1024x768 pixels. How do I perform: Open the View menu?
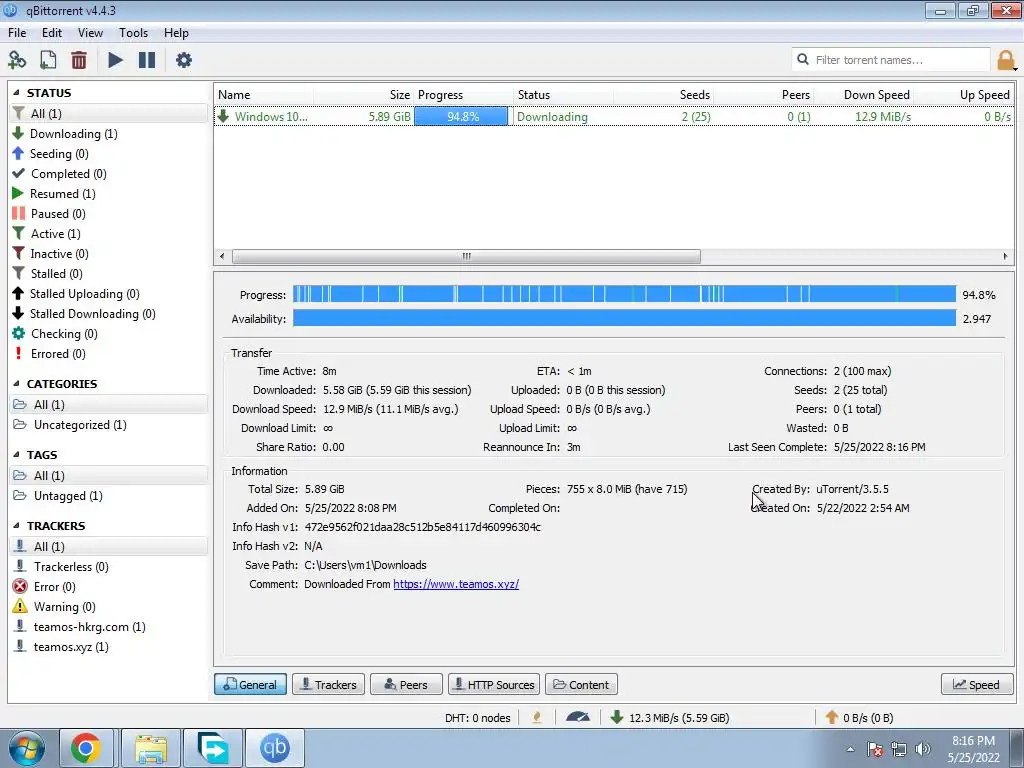(90, 33)
